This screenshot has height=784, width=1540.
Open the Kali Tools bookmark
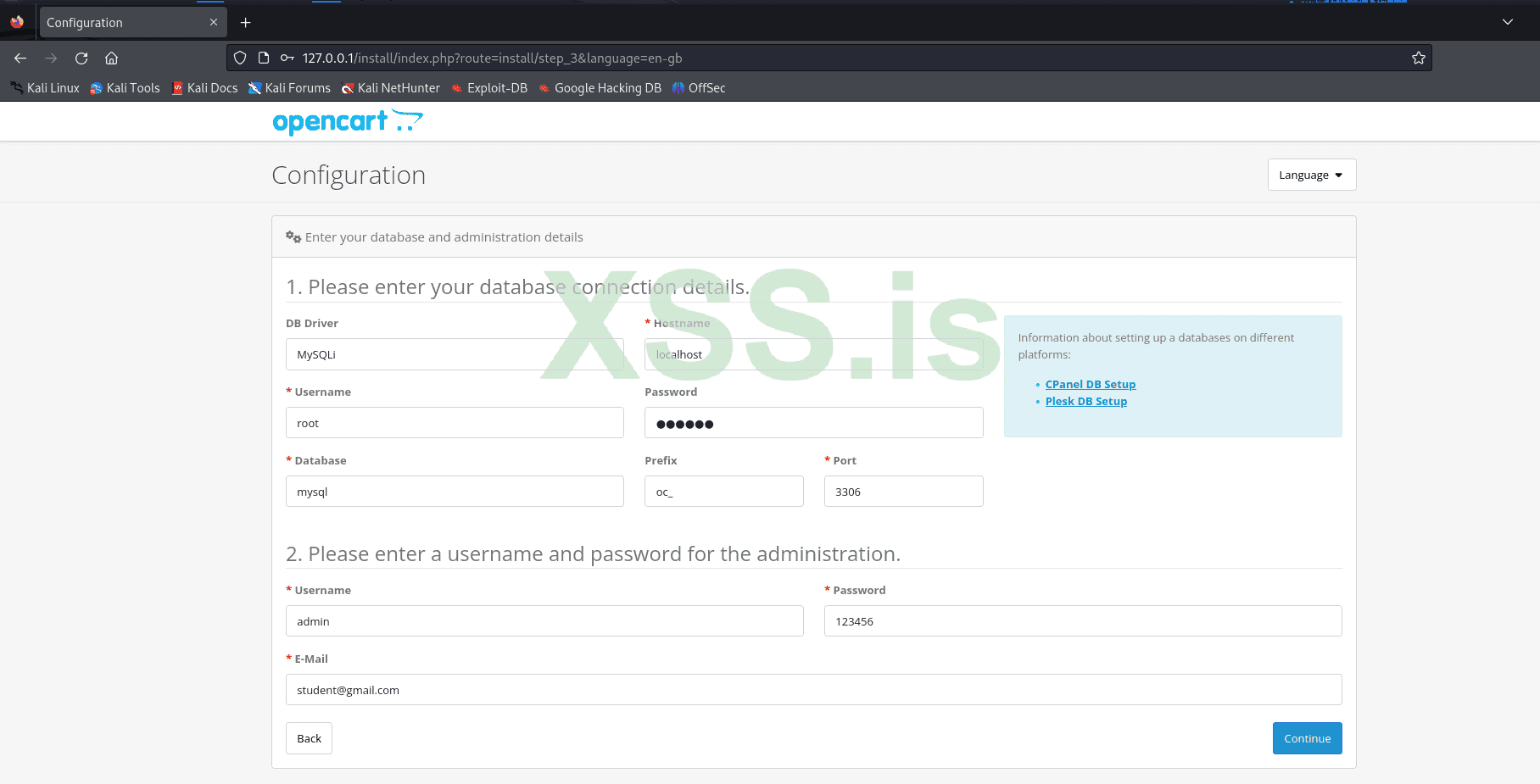pyautogui.click(x=126, y=88)
